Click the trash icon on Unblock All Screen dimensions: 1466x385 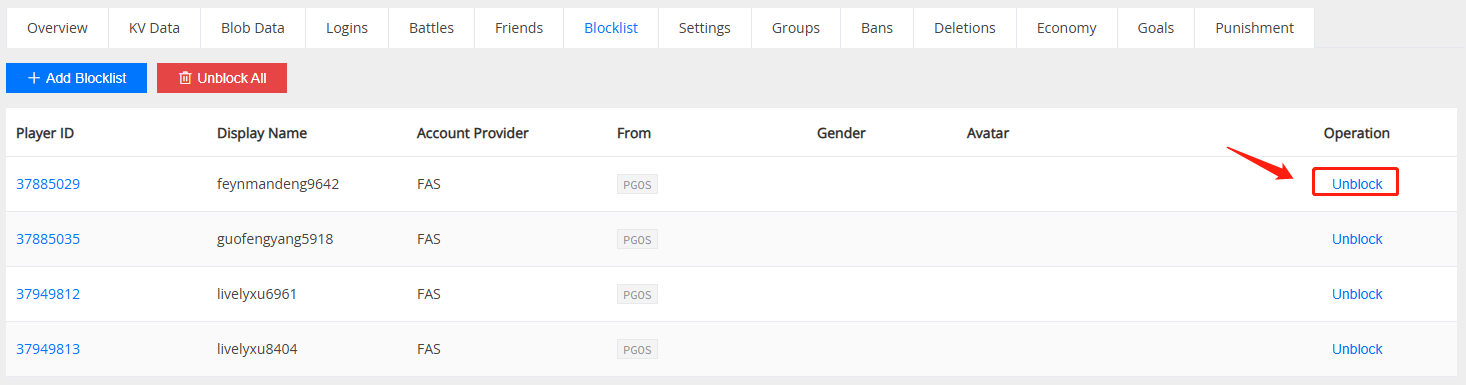click(x=185, y=78)
